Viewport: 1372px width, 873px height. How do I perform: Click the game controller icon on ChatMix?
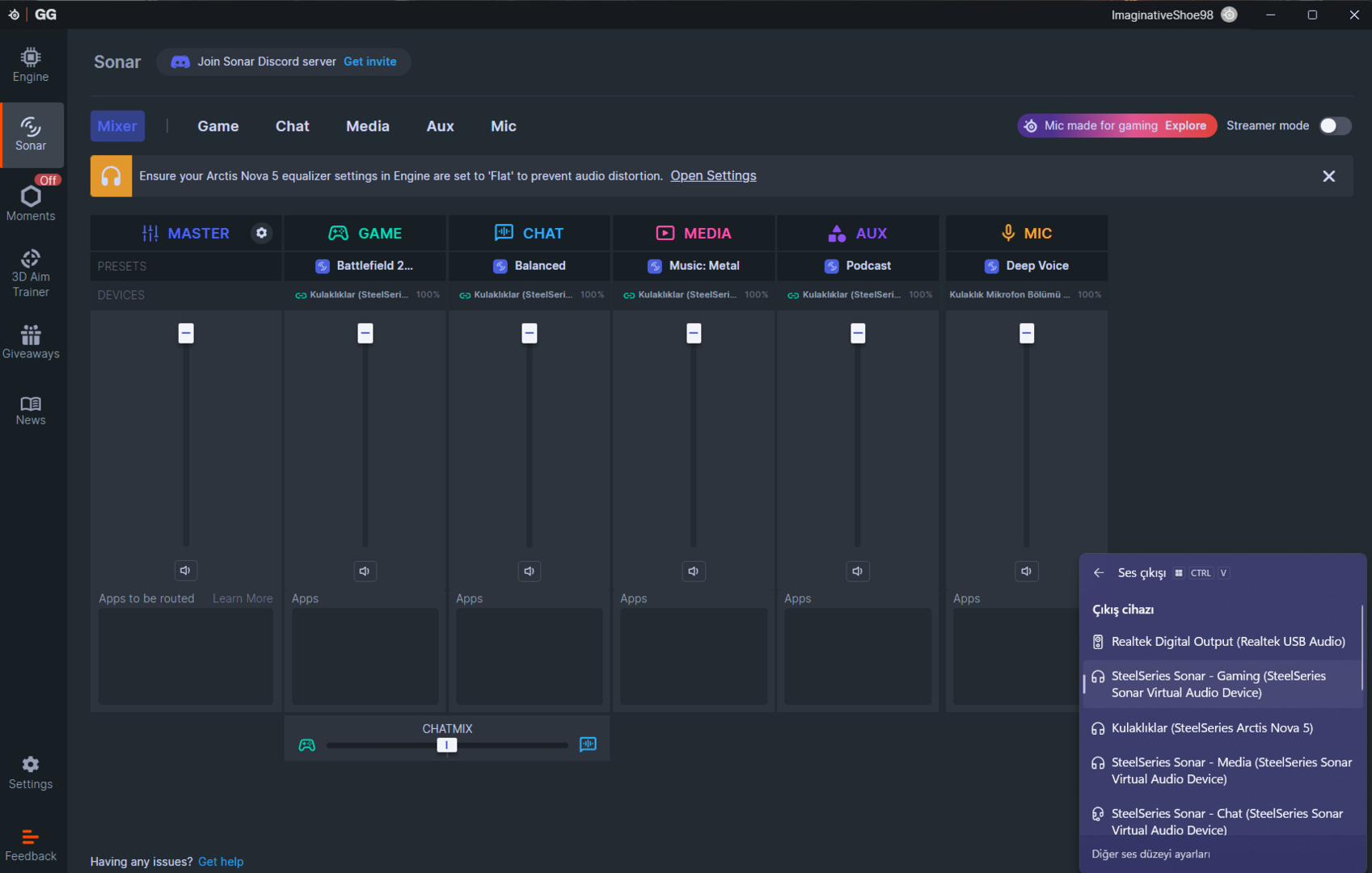(x=307, y=744)
